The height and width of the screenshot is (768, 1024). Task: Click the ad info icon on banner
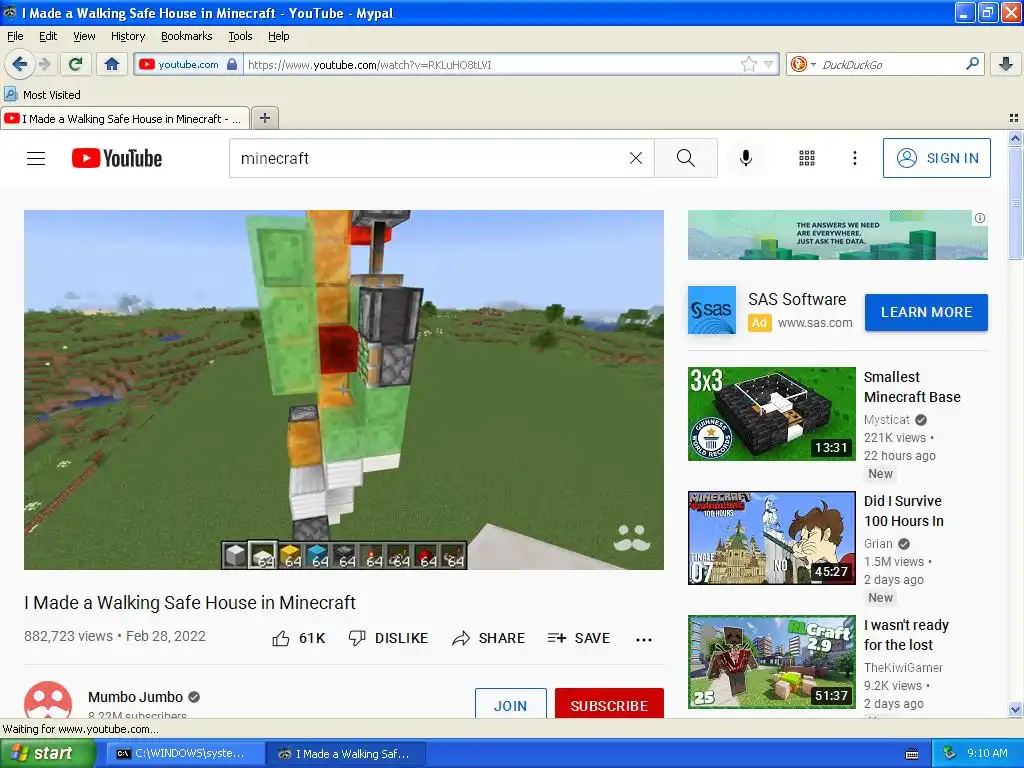tap(980, 218)
